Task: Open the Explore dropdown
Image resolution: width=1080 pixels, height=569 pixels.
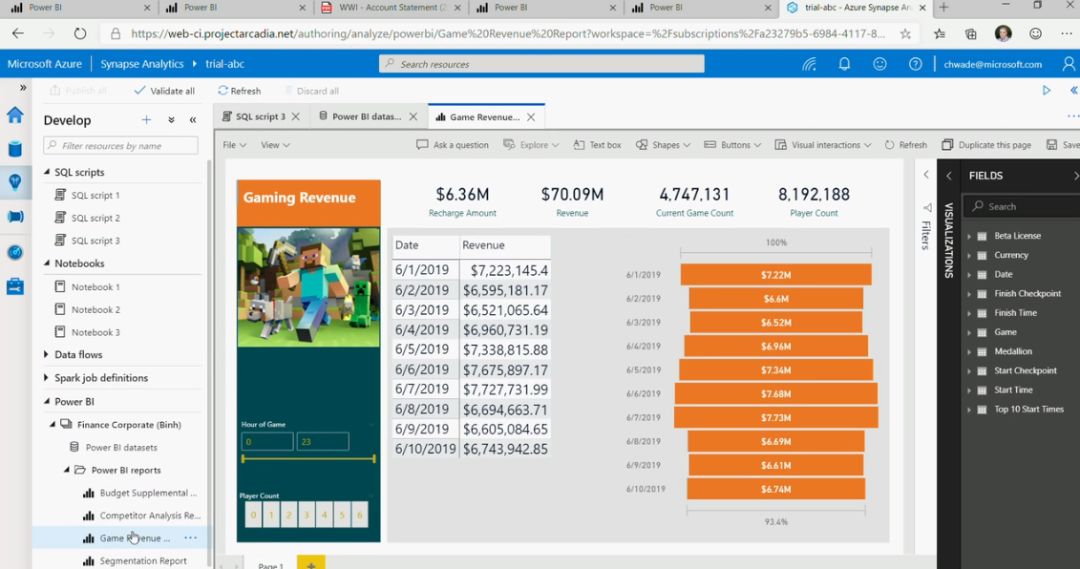Action: click(x=531, y=145)
